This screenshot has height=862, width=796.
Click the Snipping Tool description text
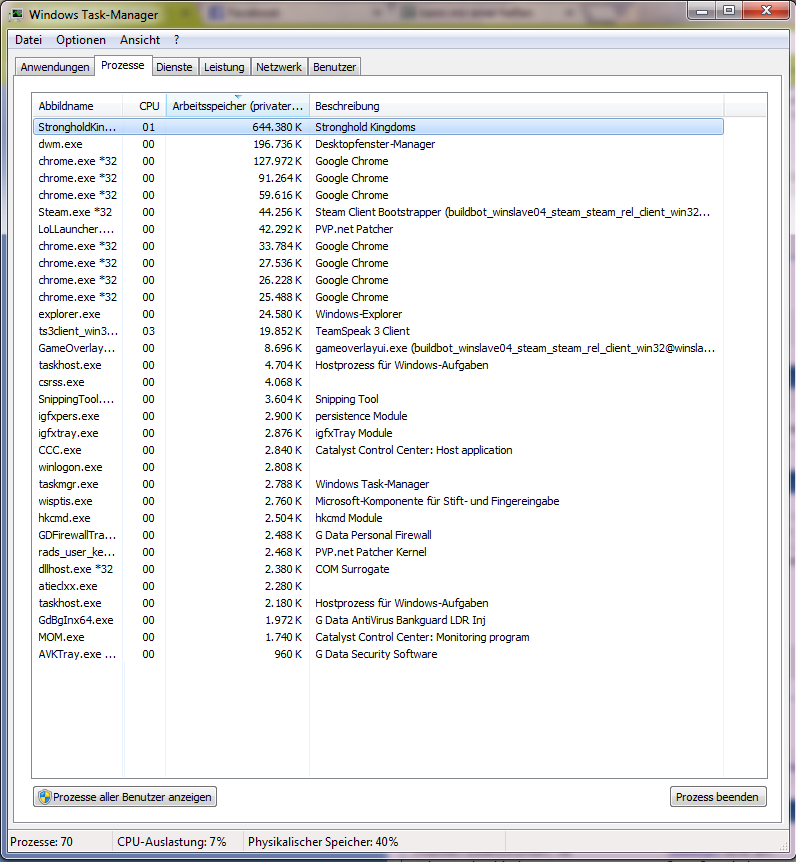[x=347, y=399]
